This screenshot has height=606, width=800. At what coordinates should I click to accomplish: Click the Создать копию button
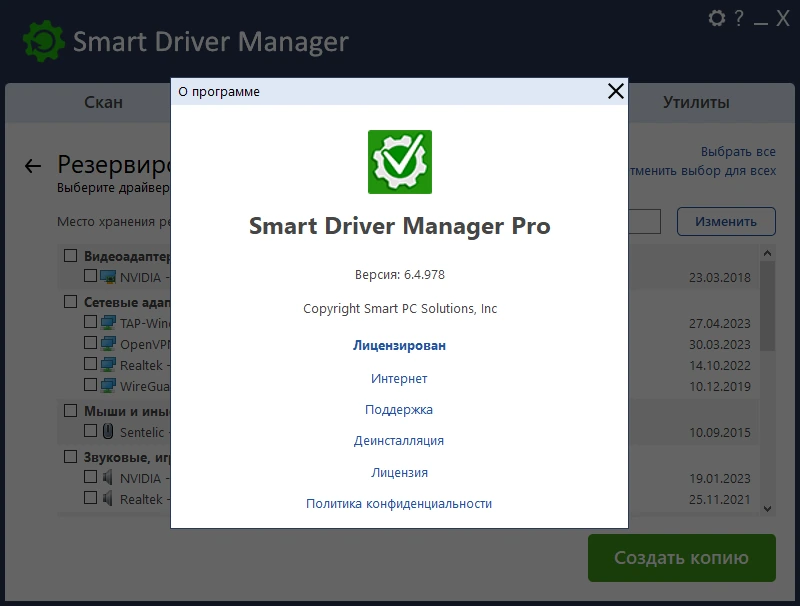[682, 558]
